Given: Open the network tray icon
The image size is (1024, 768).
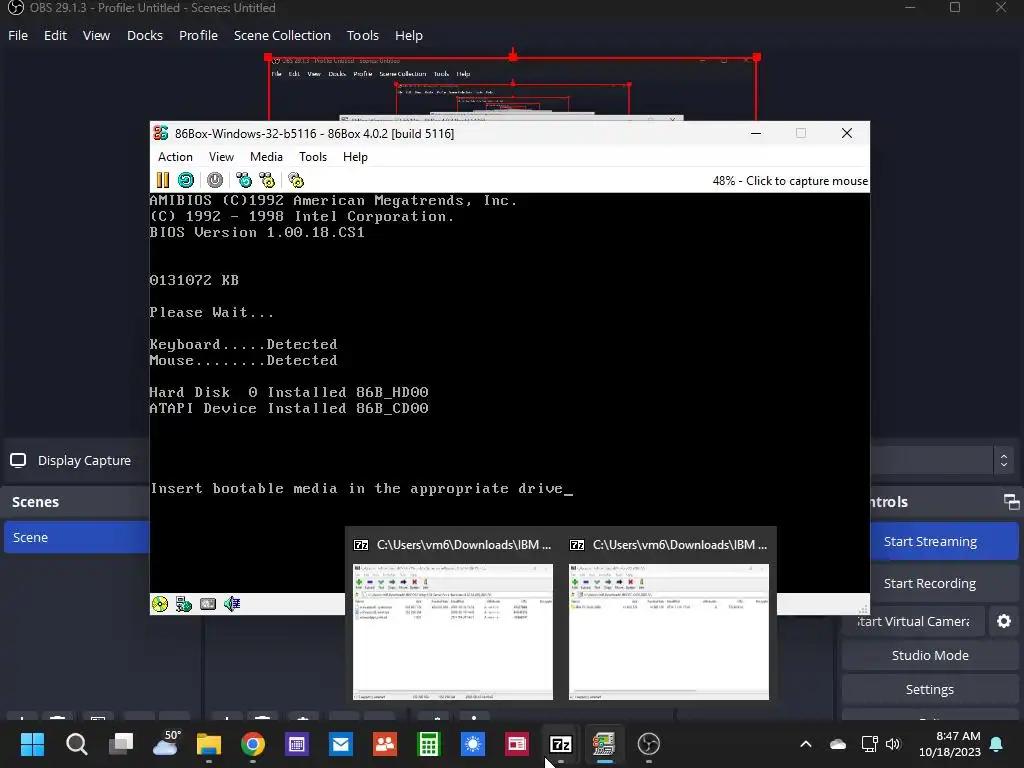Looking at the screenshot, I should pos(869,744).
